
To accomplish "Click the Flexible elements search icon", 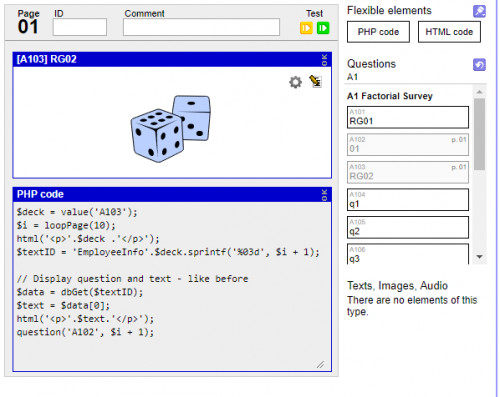I will coord(479,11).
